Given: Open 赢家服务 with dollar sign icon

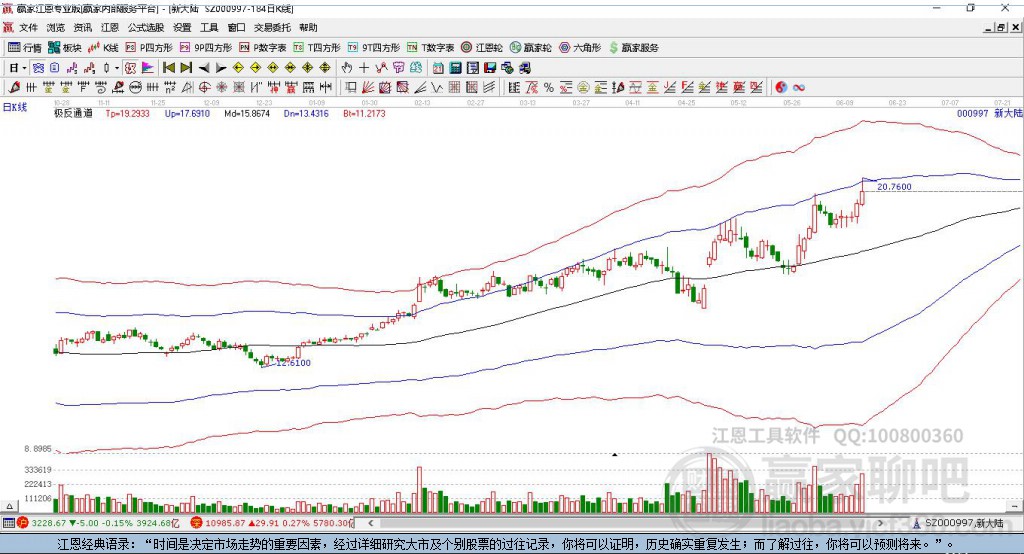Looking at the screenshot, I should pyautogui.click(x=634, y=48).
